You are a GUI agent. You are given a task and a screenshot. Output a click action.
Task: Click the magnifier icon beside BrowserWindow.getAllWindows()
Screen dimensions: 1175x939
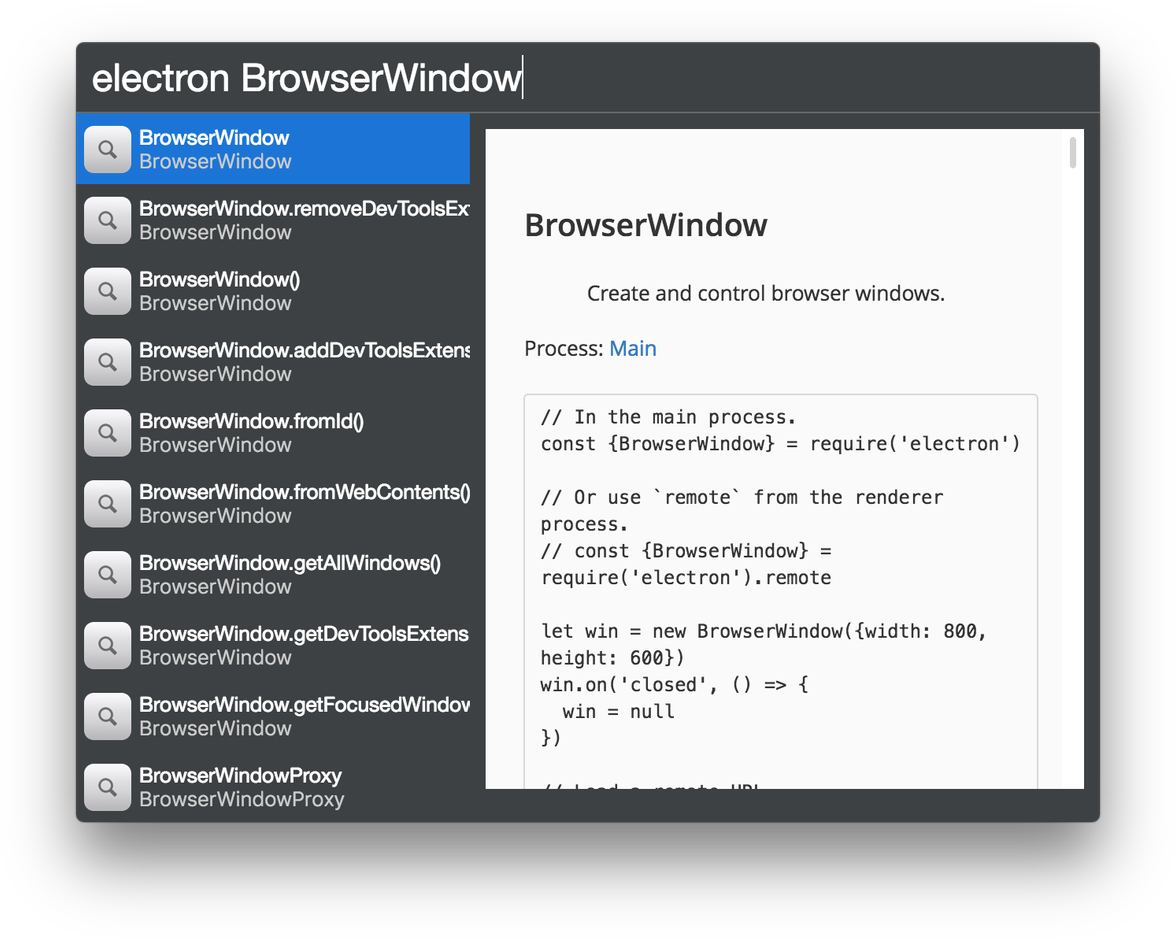point(107,575)
